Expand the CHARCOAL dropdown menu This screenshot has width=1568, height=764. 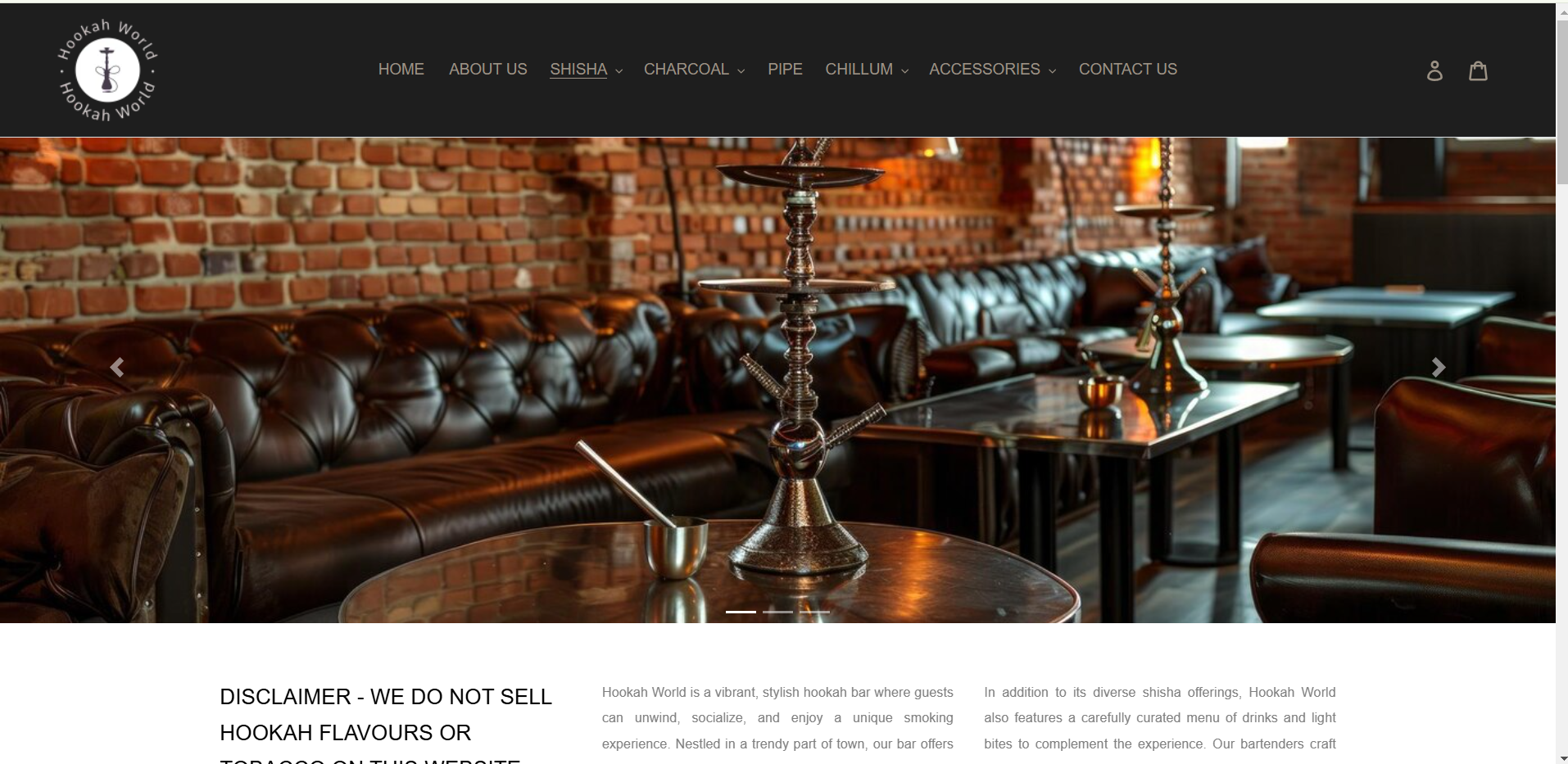(695, 70)
